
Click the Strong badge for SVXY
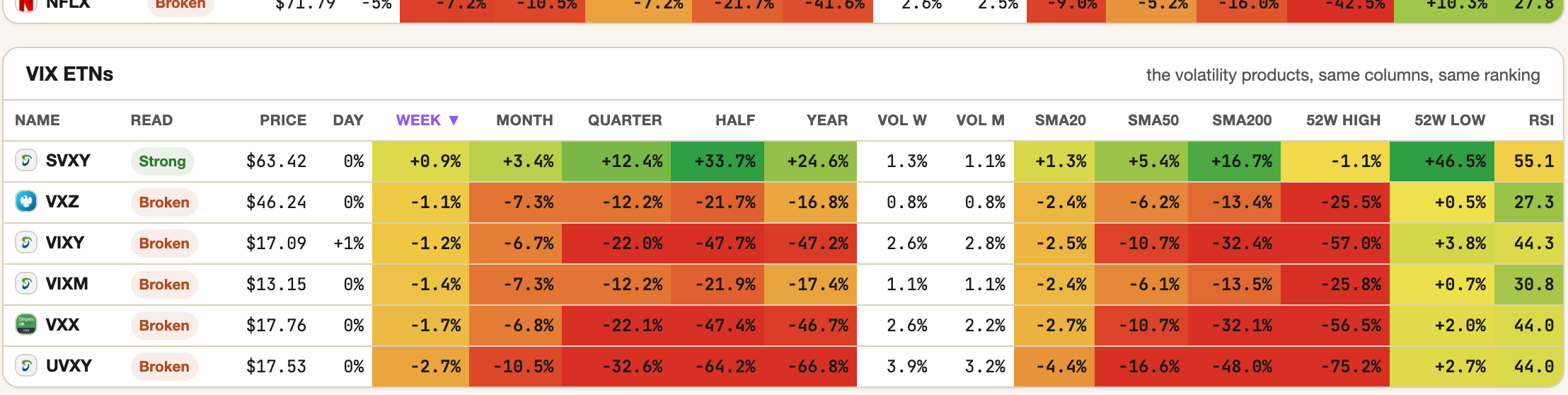pos(162,161)
